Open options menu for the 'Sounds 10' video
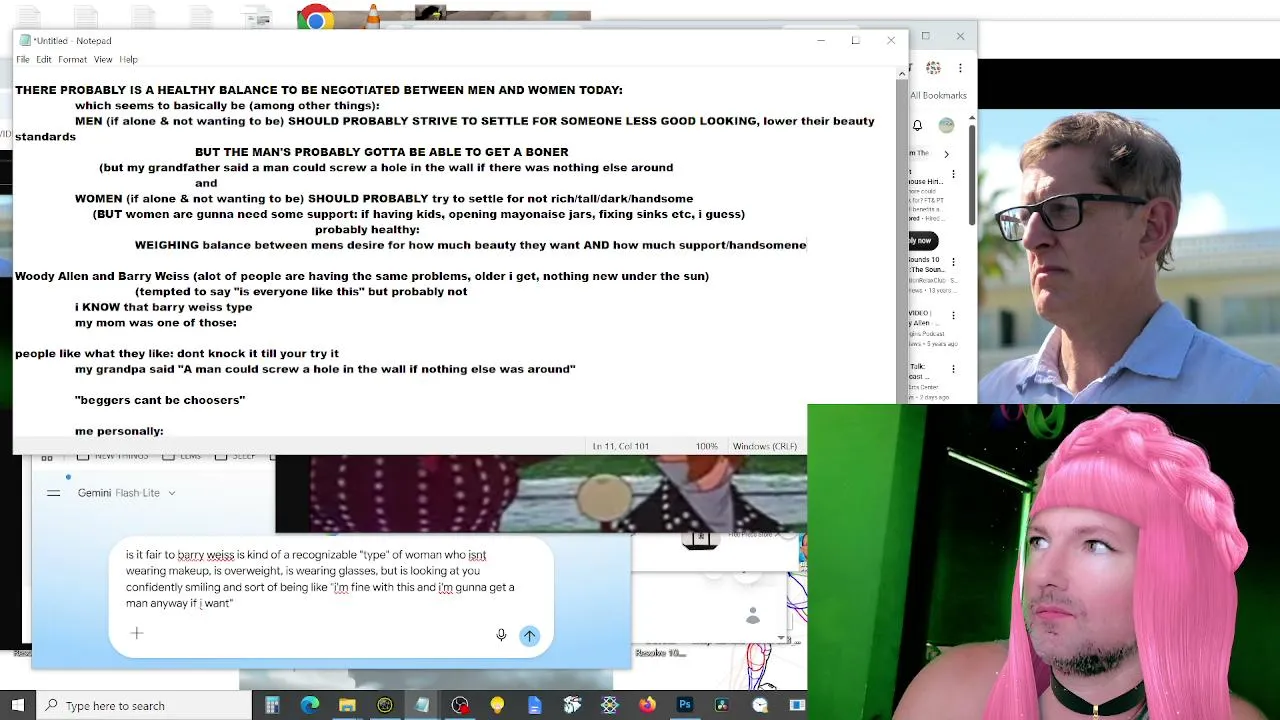 (953, 261)
